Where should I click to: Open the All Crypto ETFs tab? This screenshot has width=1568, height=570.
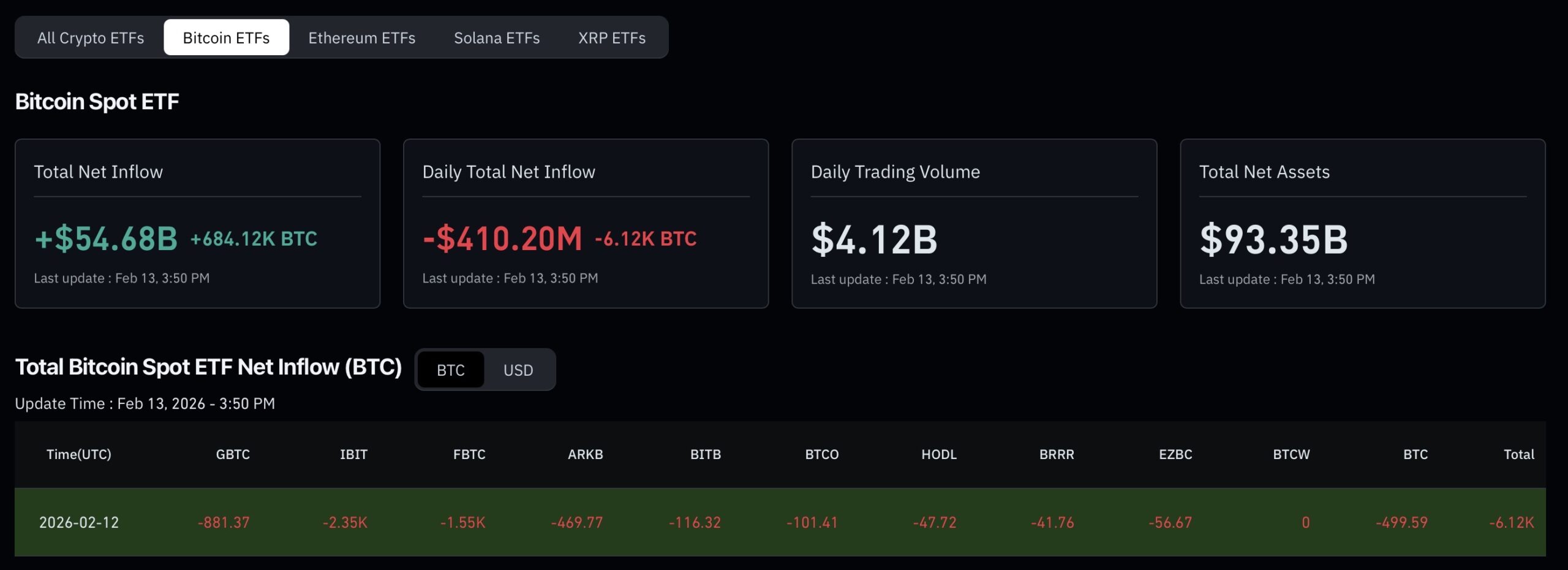91,37
